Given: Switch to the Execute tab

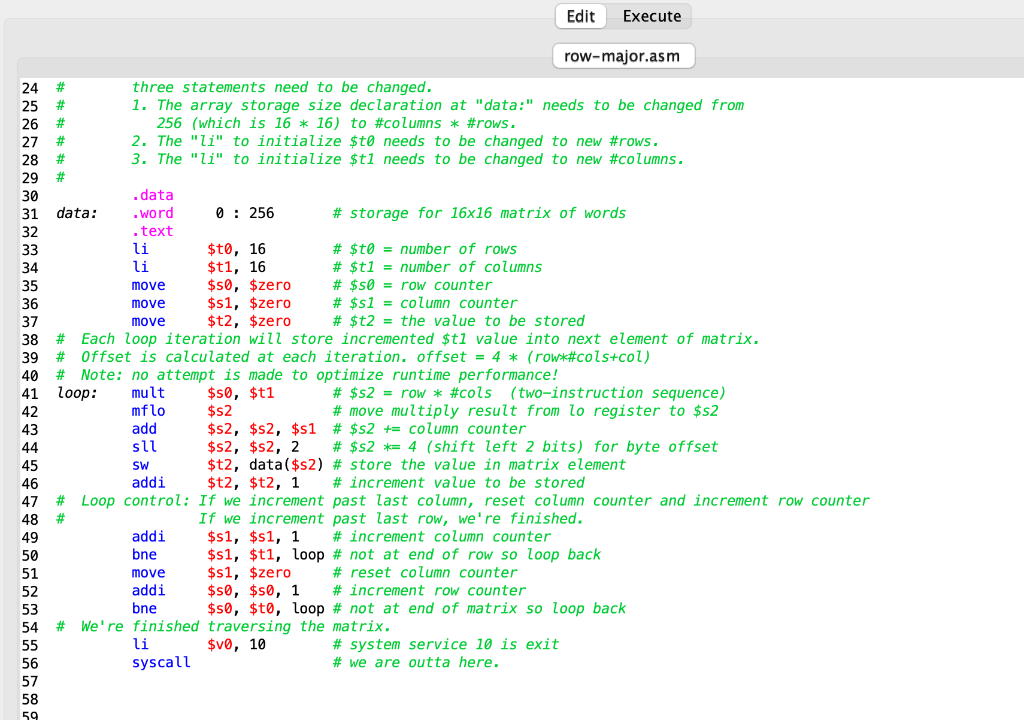Looking at the screenshot, I should point(651,16).
